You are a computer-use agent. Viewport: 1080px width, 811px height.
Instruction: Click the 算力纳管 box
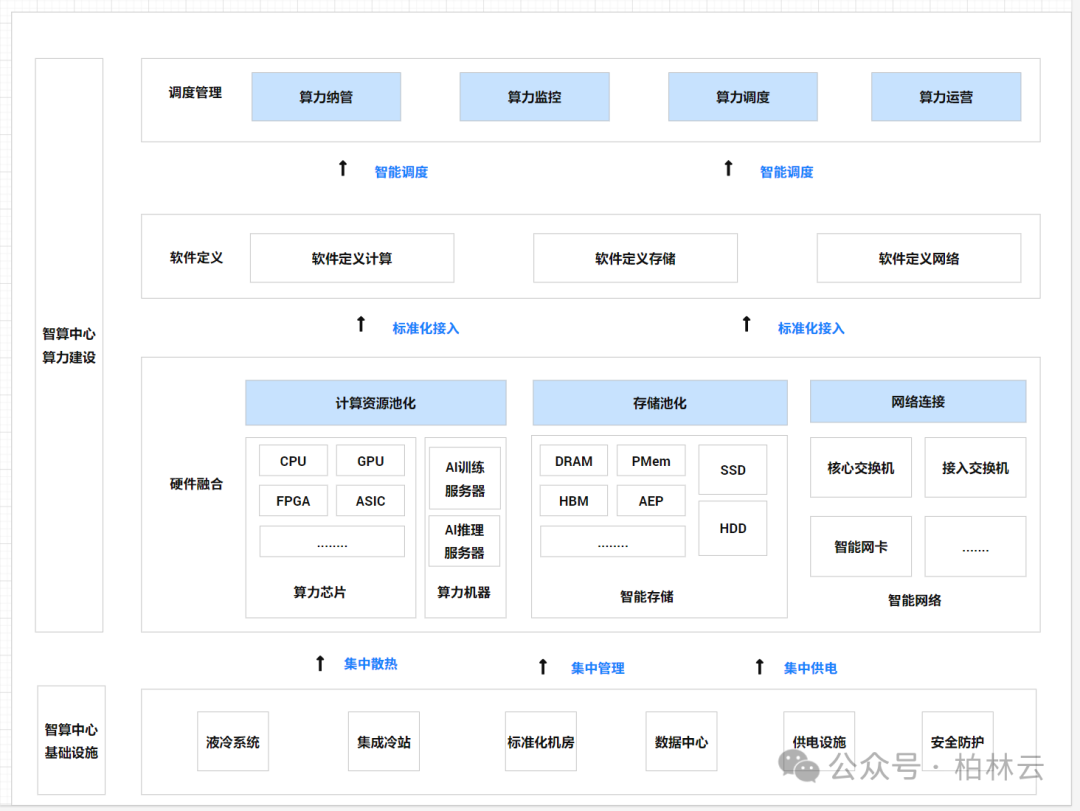coord(325,97)
